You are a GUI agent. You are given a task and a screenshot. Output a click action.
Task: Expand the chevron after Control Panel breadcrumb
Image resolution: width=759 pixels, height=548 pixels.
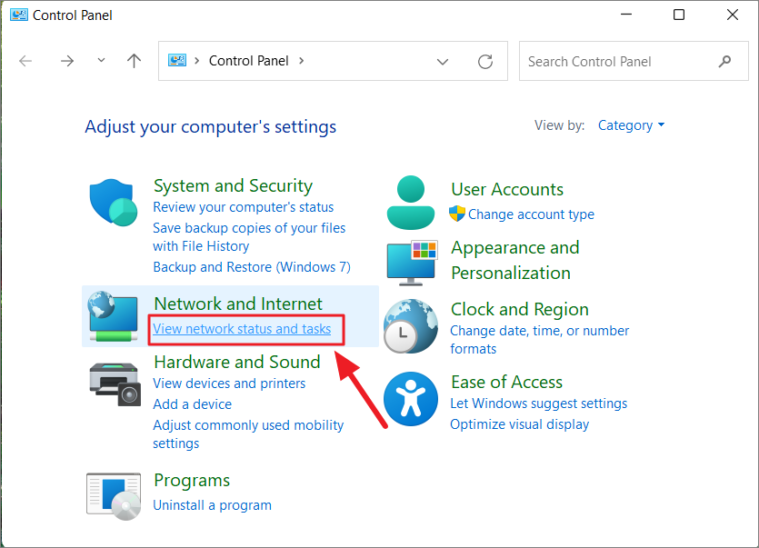(x=302, y=61)
